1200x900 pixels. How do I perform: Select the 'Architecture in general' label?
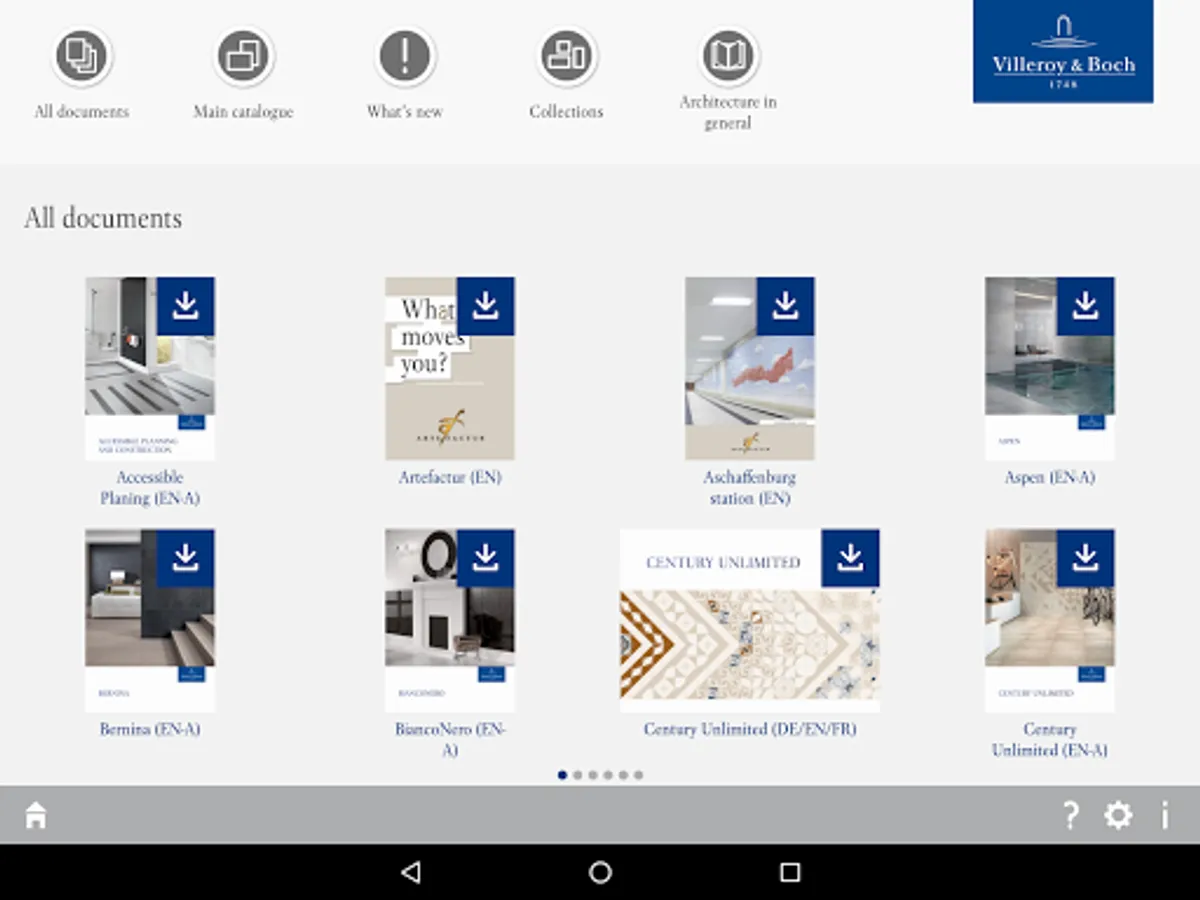coord(728,112)
